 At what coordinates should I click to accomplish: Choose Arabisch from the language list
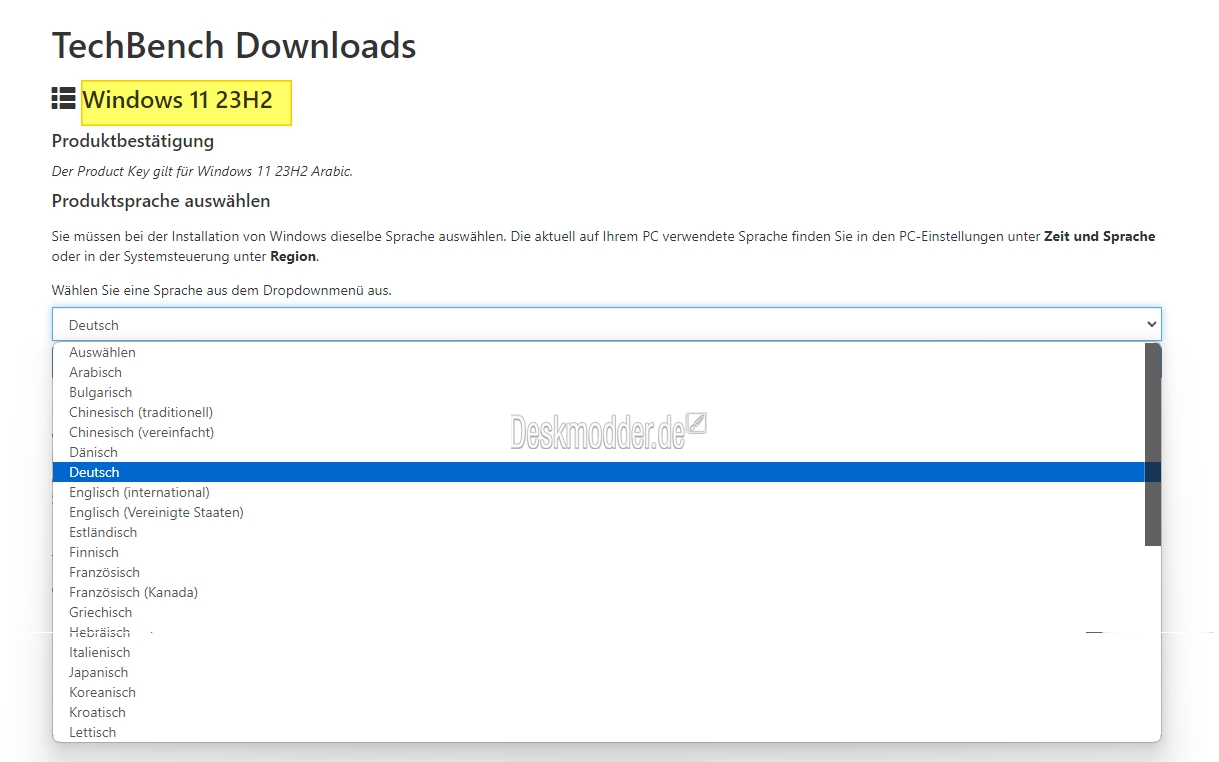598,372
